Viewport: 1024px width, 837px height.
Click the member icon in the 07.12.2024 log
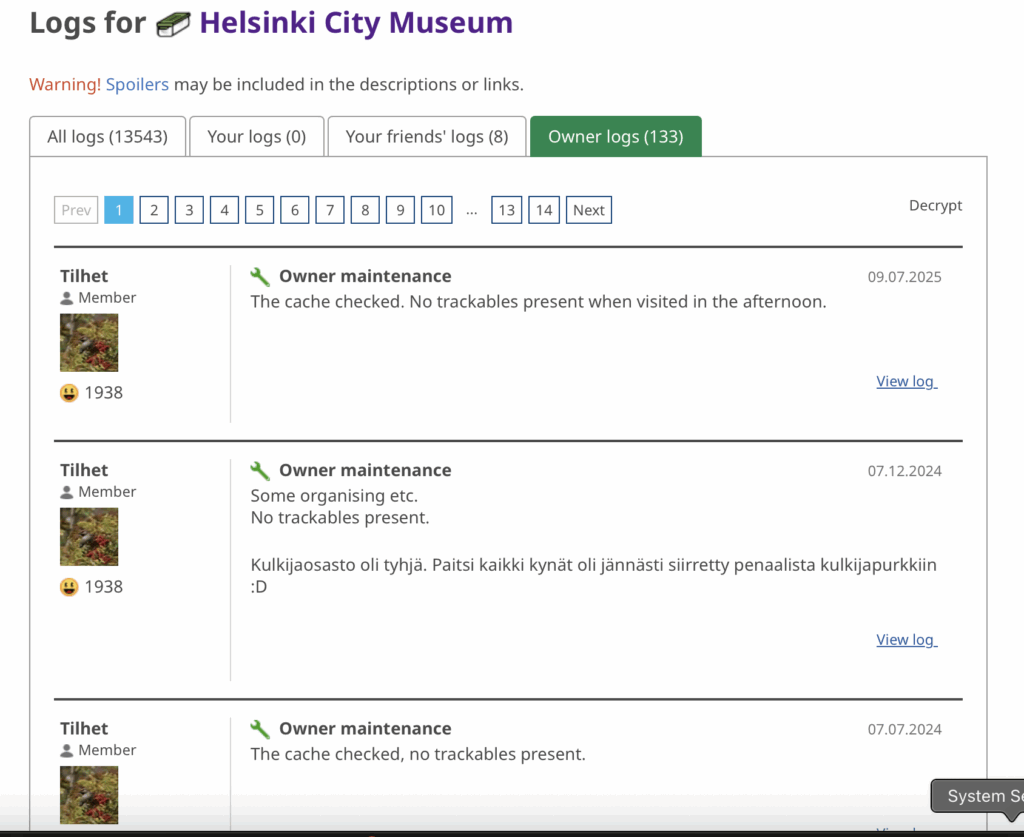point(67,492)
